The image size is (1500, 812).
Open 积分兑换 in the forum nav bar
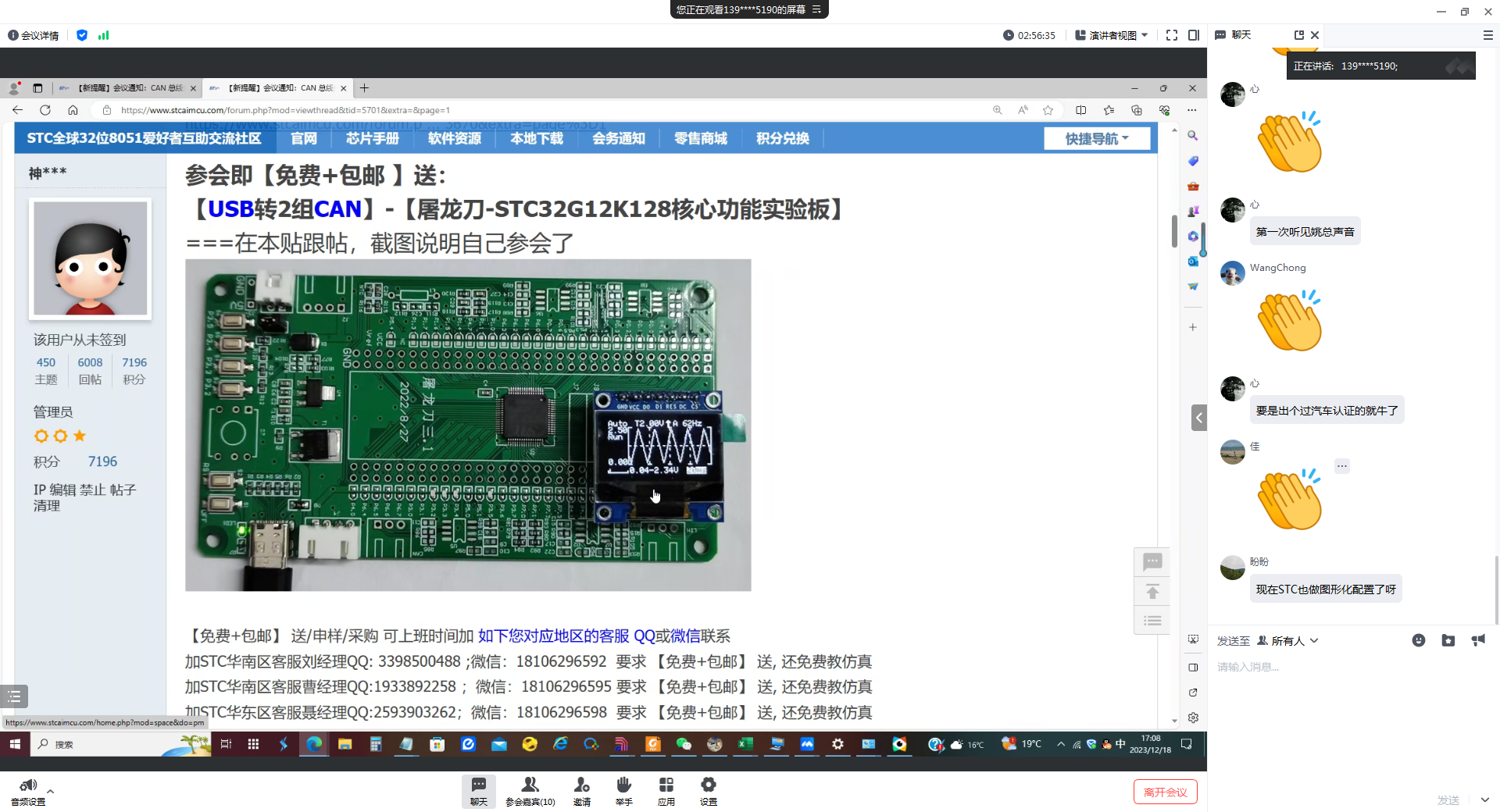click(x=783, y=138)
